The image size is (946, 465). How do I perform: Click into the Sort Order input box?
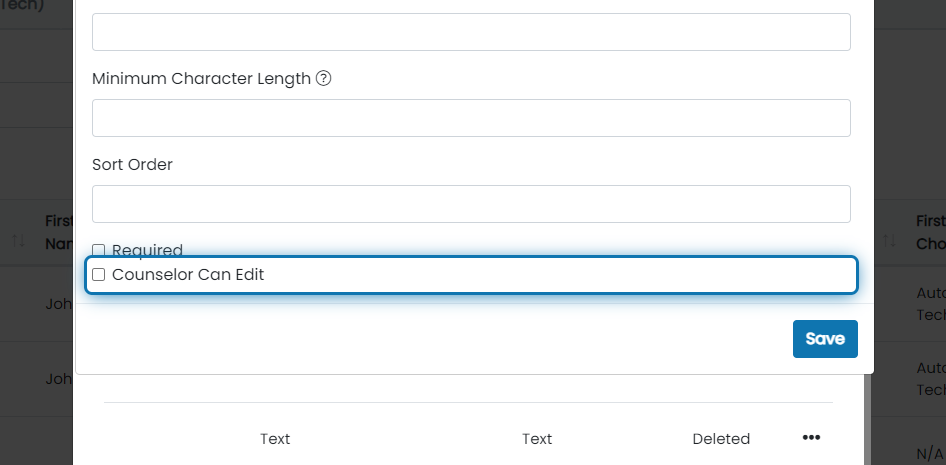pyautogui.click(x=471, y=204)
